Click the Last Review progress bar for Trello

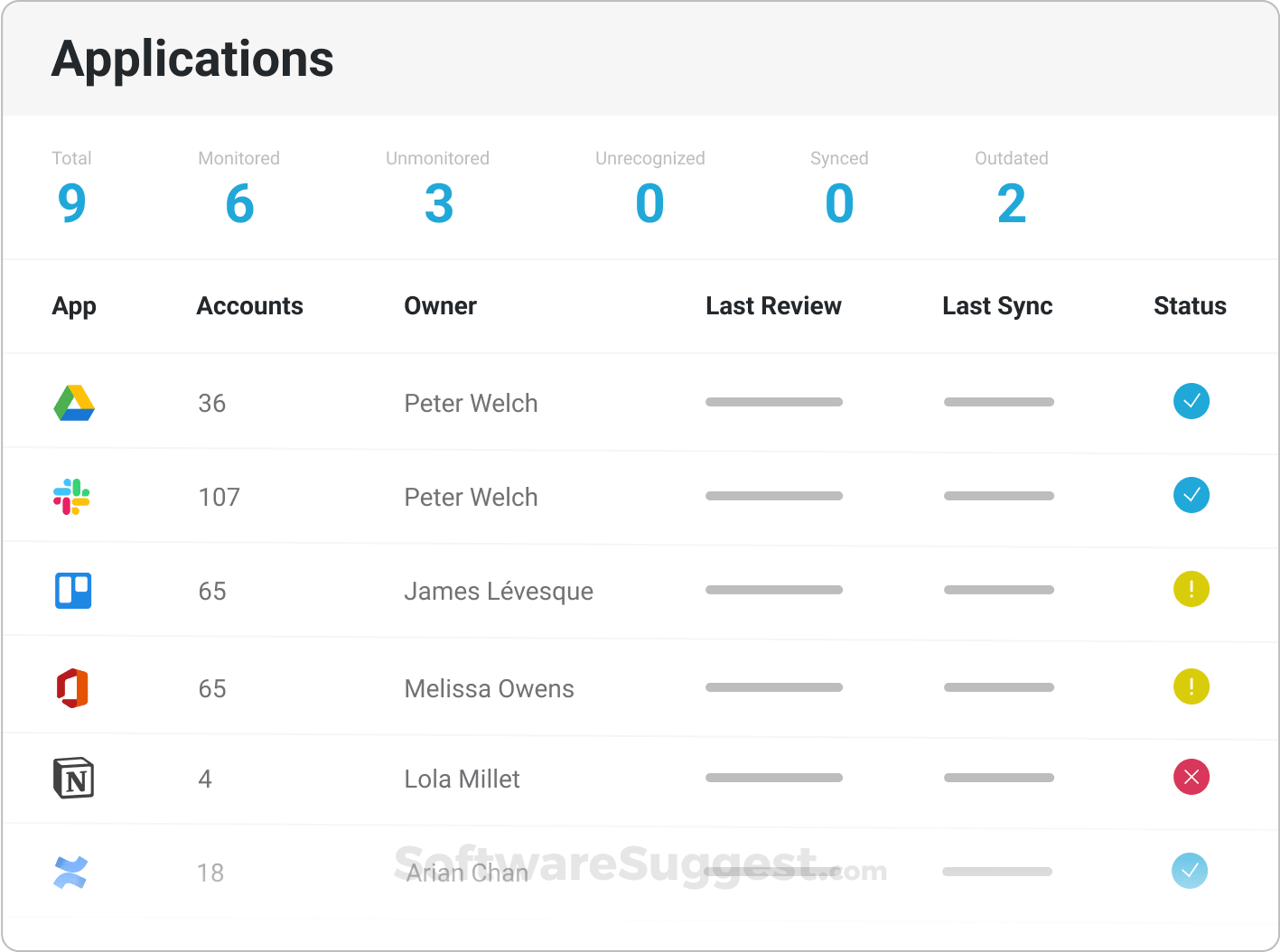coord(773,589)
